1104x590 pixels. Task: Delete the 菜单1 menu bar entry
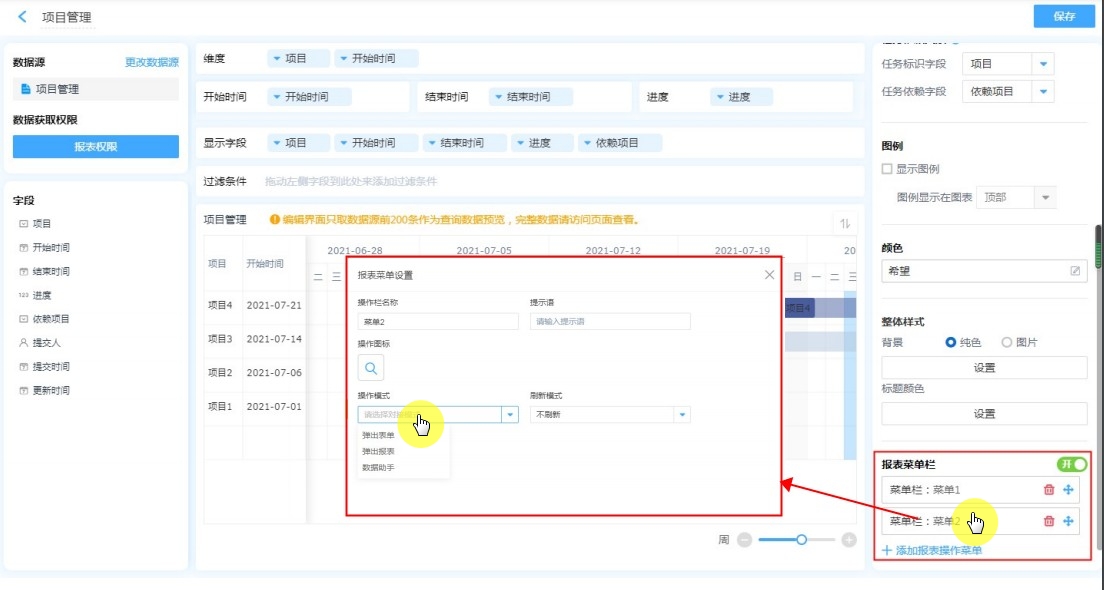tap(1048, 490)
